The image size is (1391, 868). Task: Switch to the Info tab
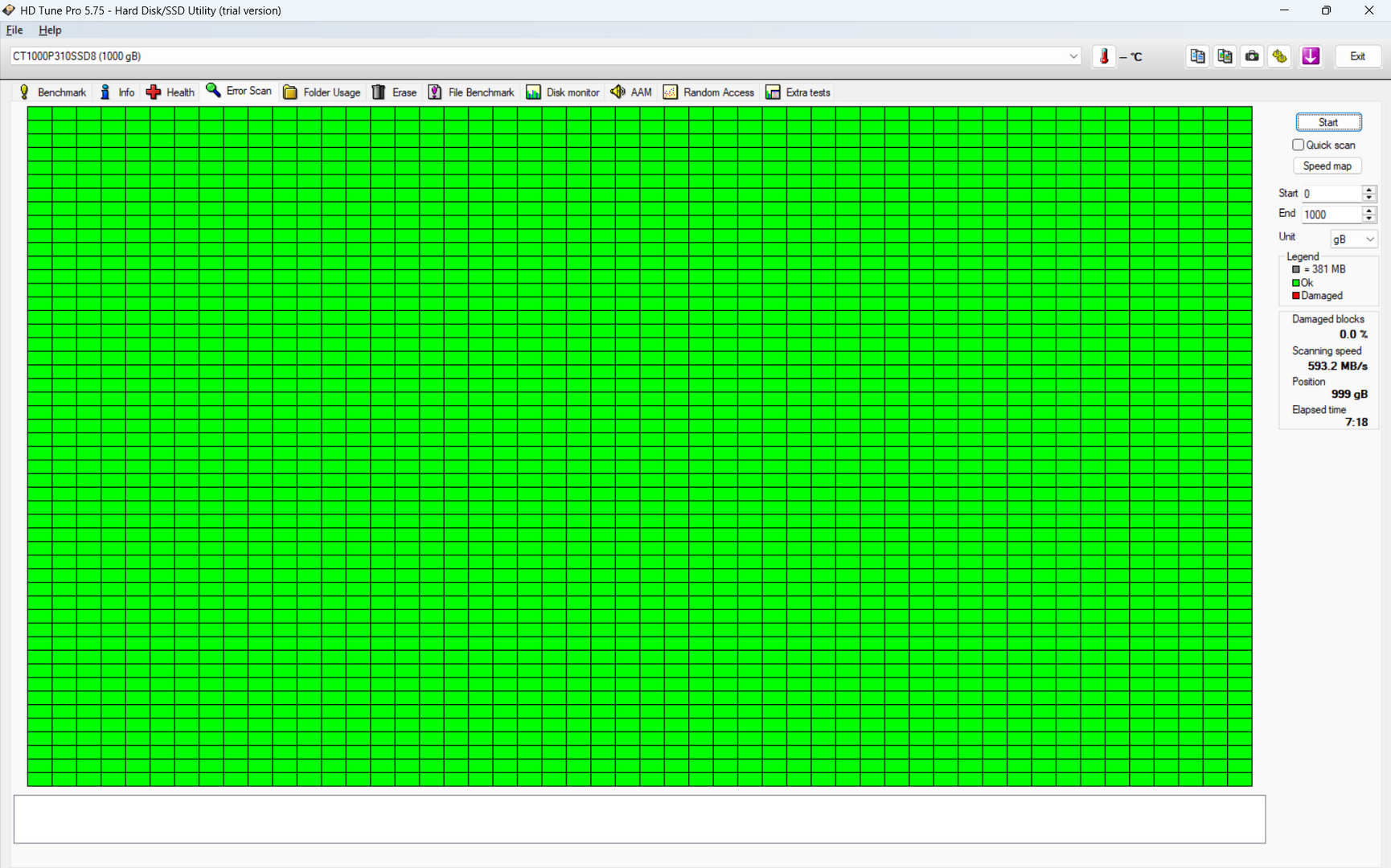point(117,92)
